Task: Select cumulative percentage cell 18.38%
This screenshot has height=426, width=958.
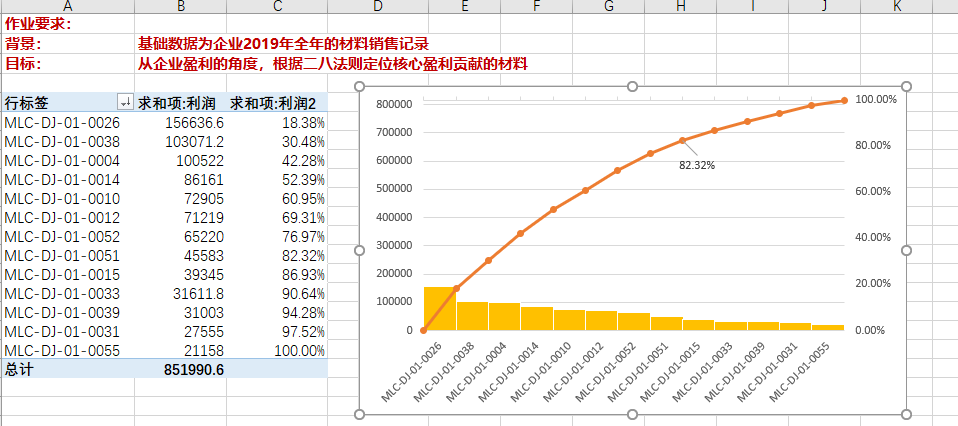Action: (304, 122)
